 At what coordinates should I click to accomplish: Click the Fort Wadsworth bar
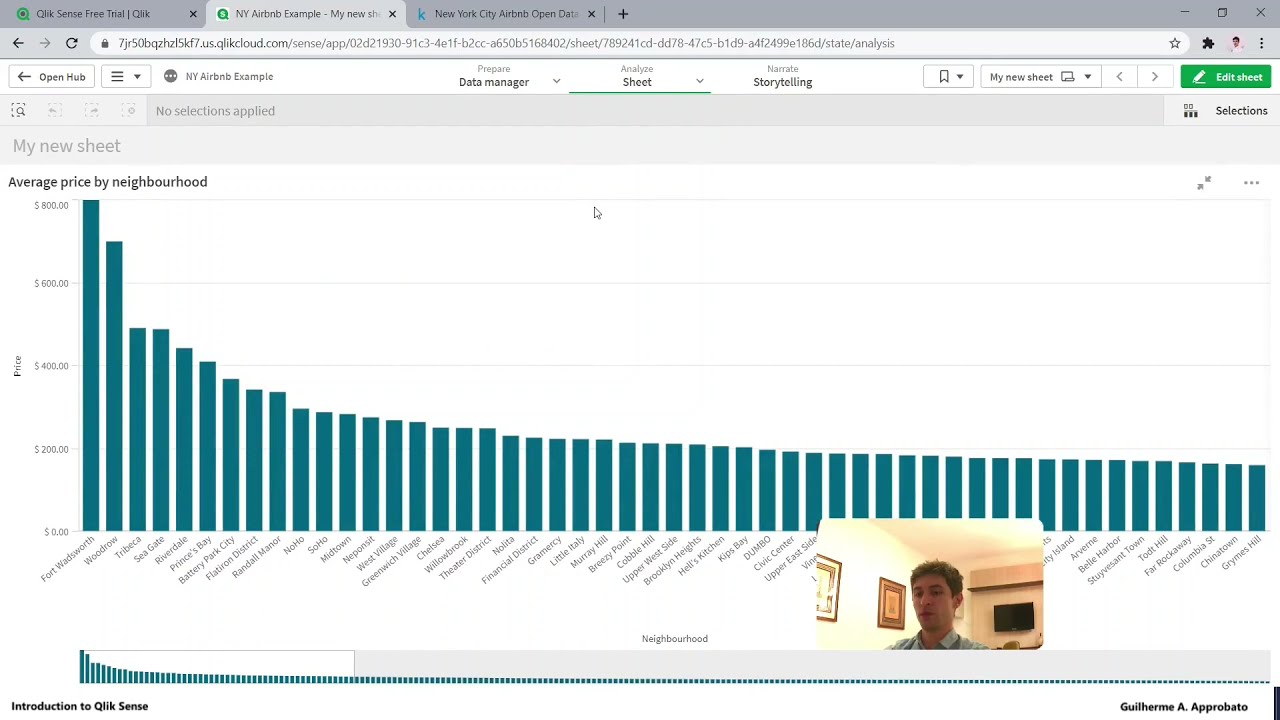point(91,366)
